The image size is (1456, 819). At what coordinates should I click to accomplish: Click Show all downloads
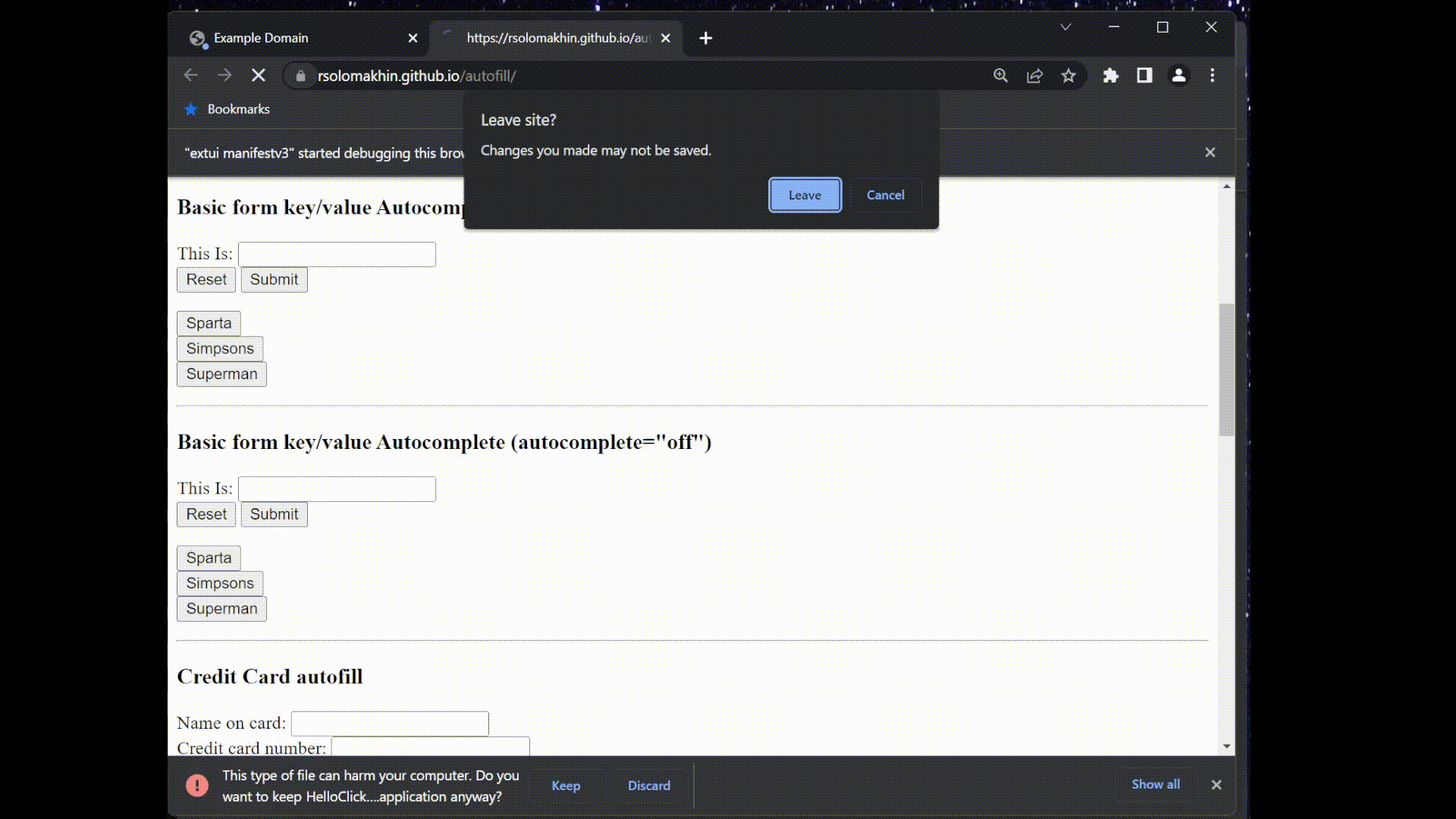pyautogui.click(x=1155, y=784)
